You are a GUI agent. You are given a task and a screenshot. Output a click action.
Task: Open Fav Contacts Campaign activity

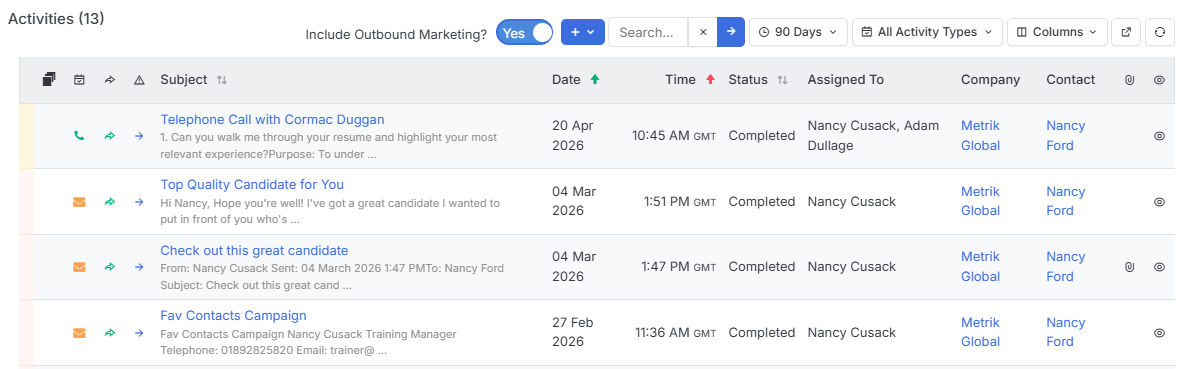(x=233, y=316)
